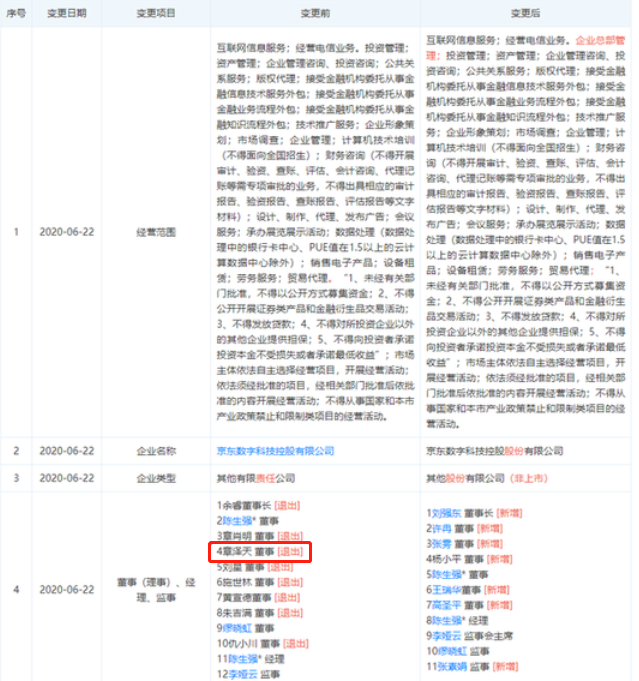The height and width of the screenshot is (681, 639).
Task: Open 陈生强 link in before-change row 2 董事
Action: coord(237,521)
